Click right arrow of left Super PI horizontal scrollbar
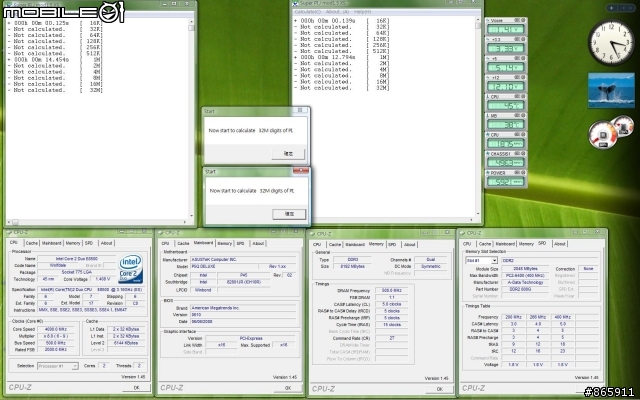640x400 pixels. (185, 222)
